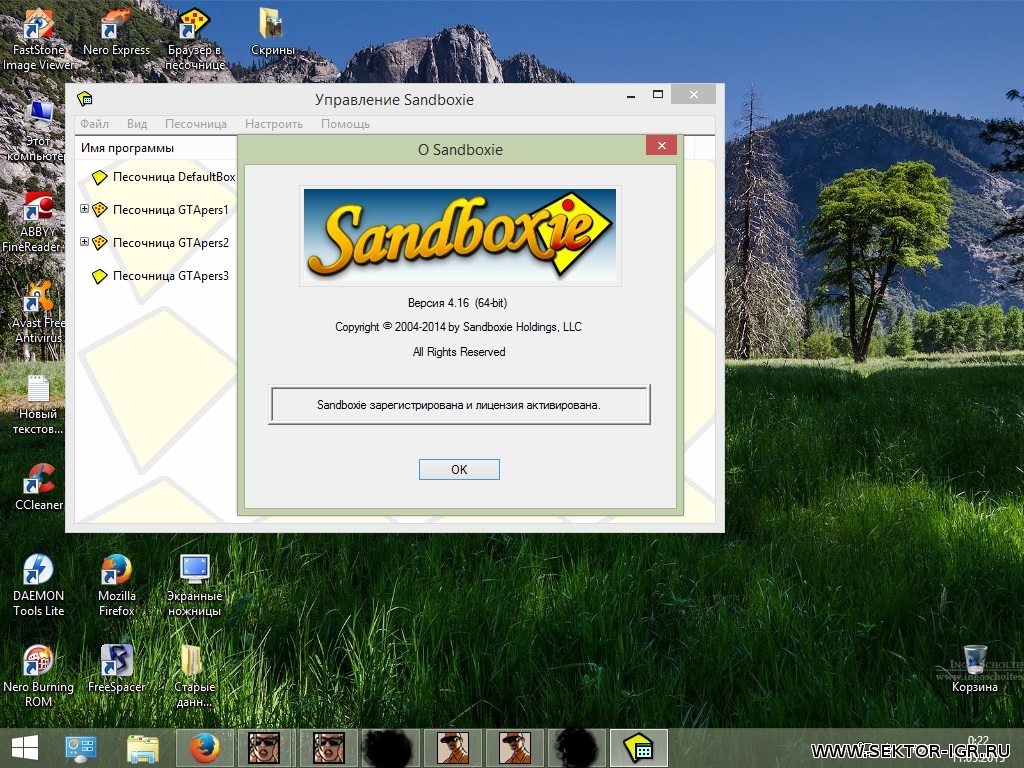This screenshot has width=1024, height=768.
Task: Switch to Firefox on the taskbar
Action: (x=204, y=748)
